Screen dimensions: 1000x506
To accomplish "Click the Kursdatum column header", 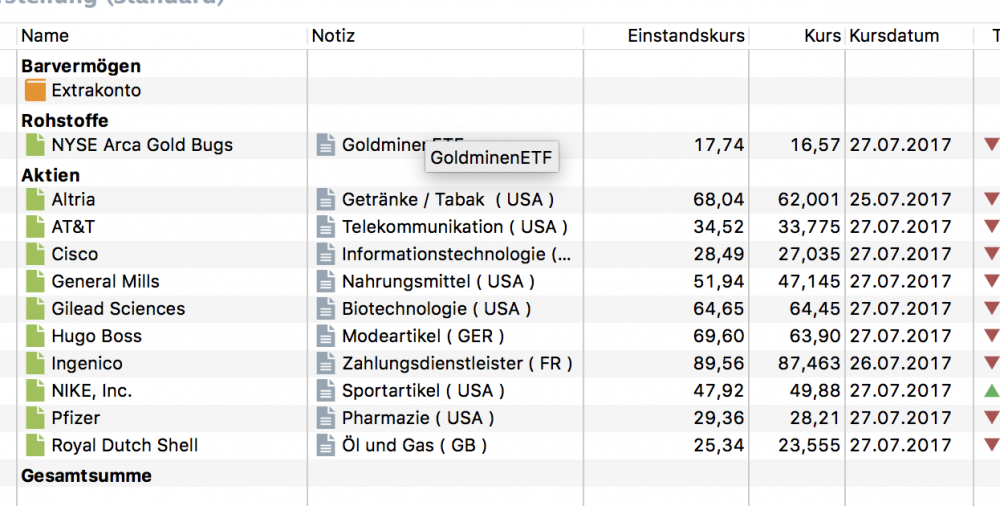I will pyautogui.click(x=894, y=36).
